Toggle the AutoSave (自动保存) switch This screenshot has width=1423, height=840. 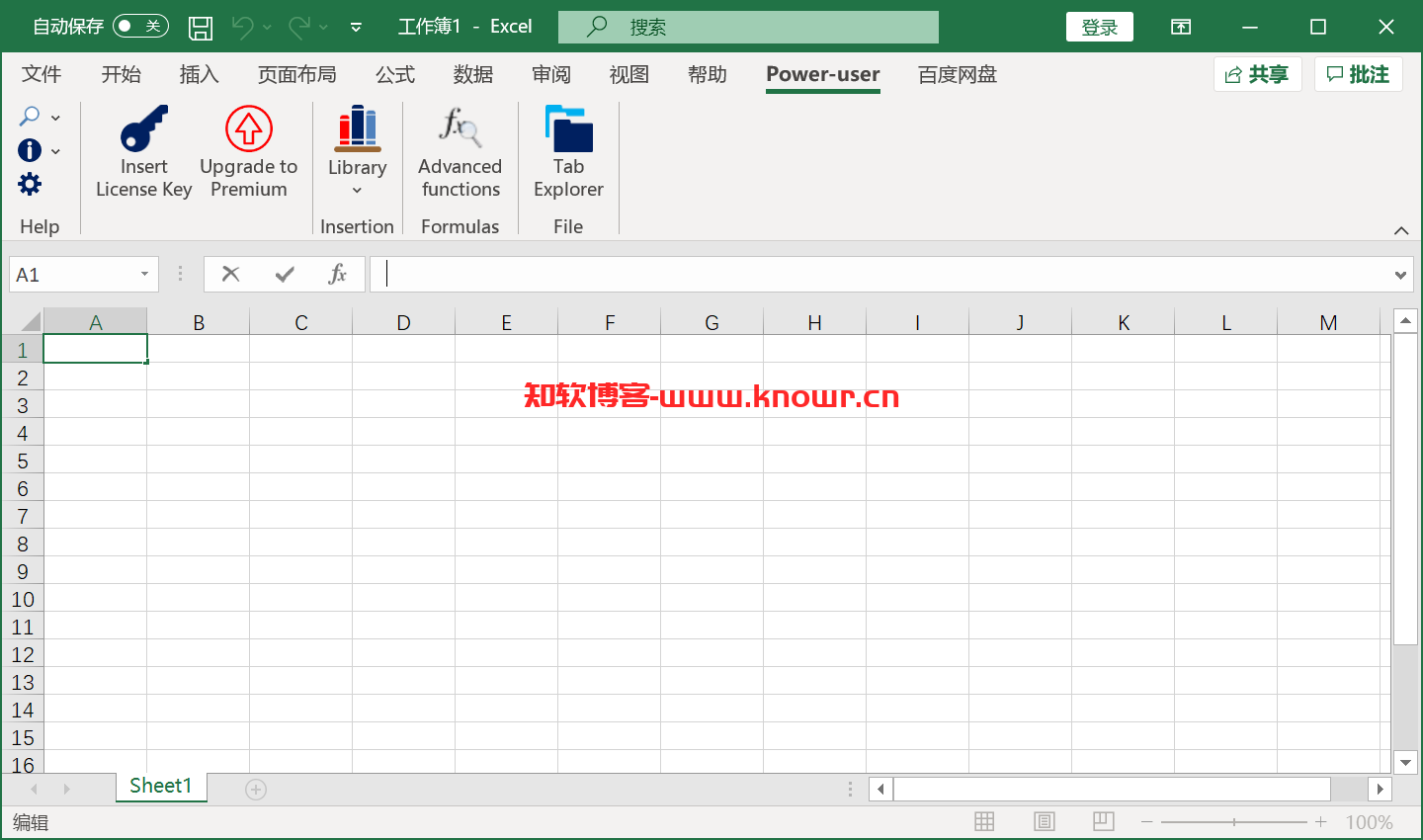point(140,26)
